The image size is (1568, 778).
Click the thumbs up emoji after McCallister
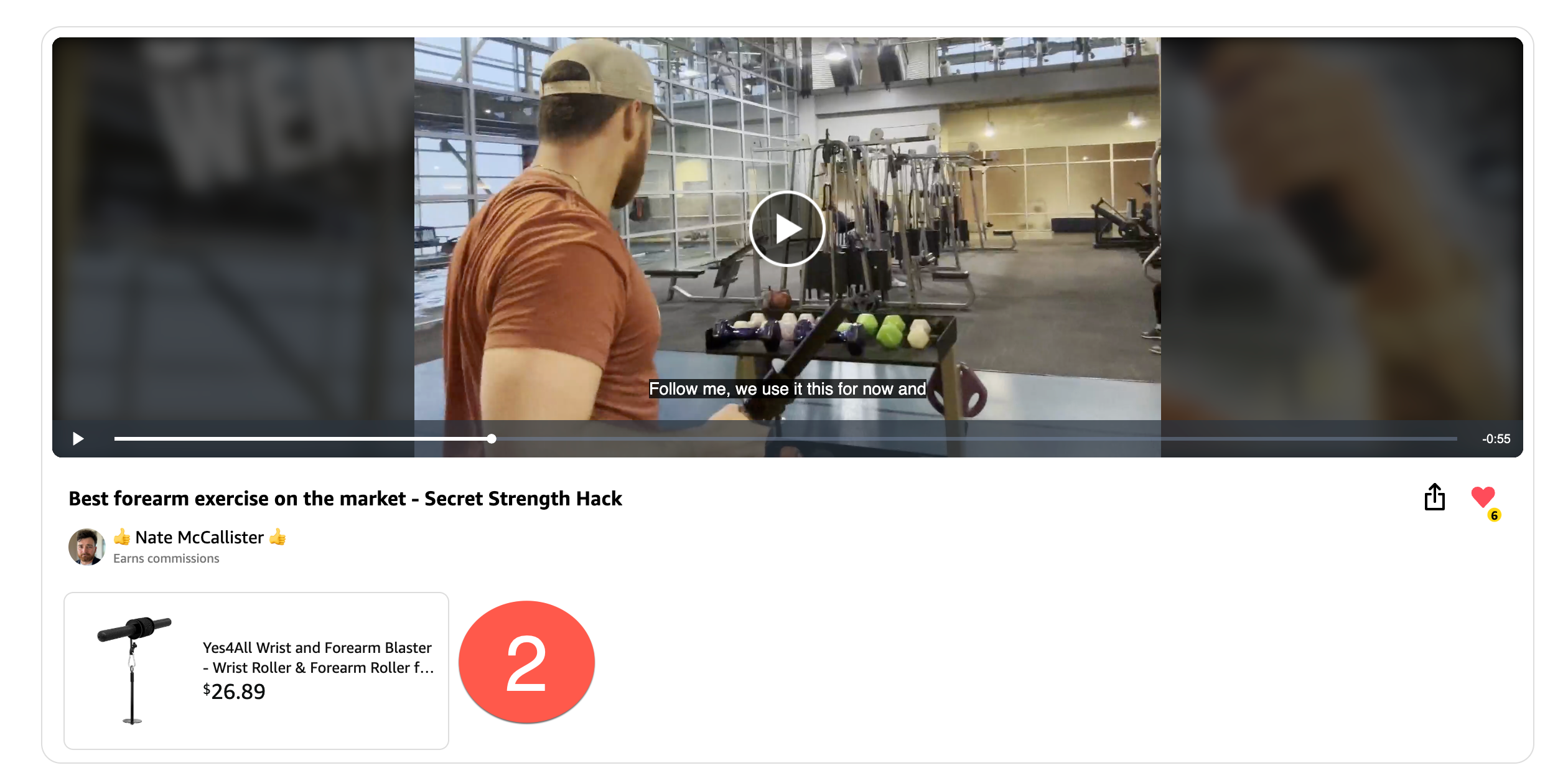[x=278, y=537]
